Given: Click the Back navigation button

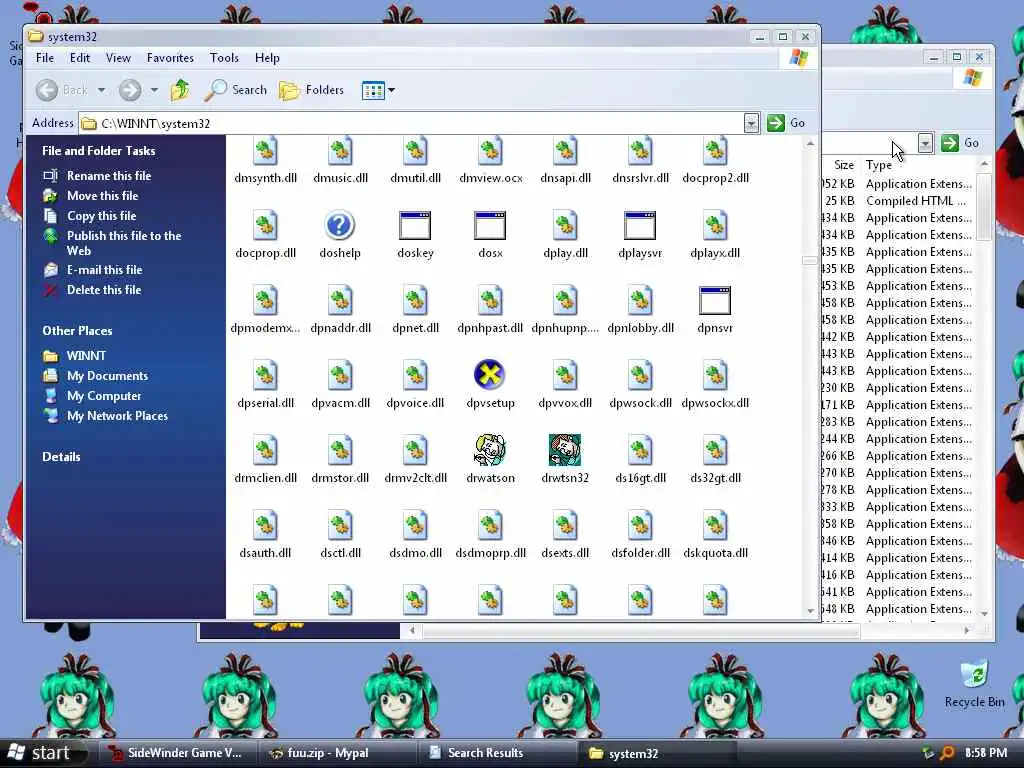Looking at the screenshot, I should 61,90.
